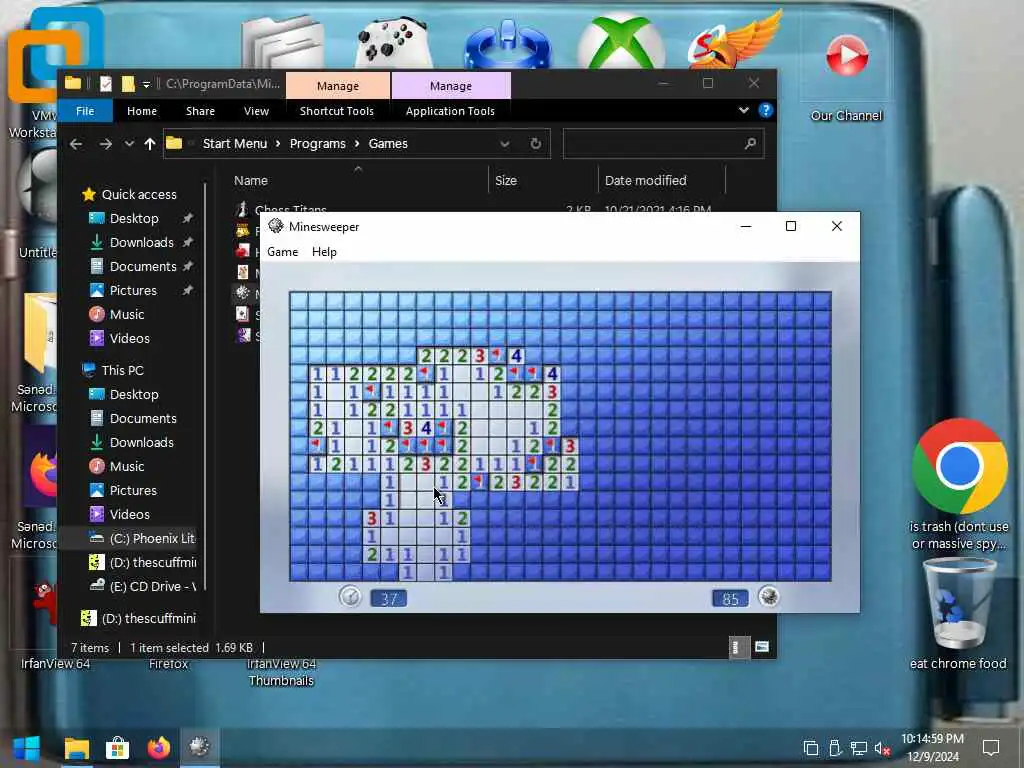Click the quick access properties checkmark icon
The height and width of the screenshot is (768, 1024).
[105, 84]
